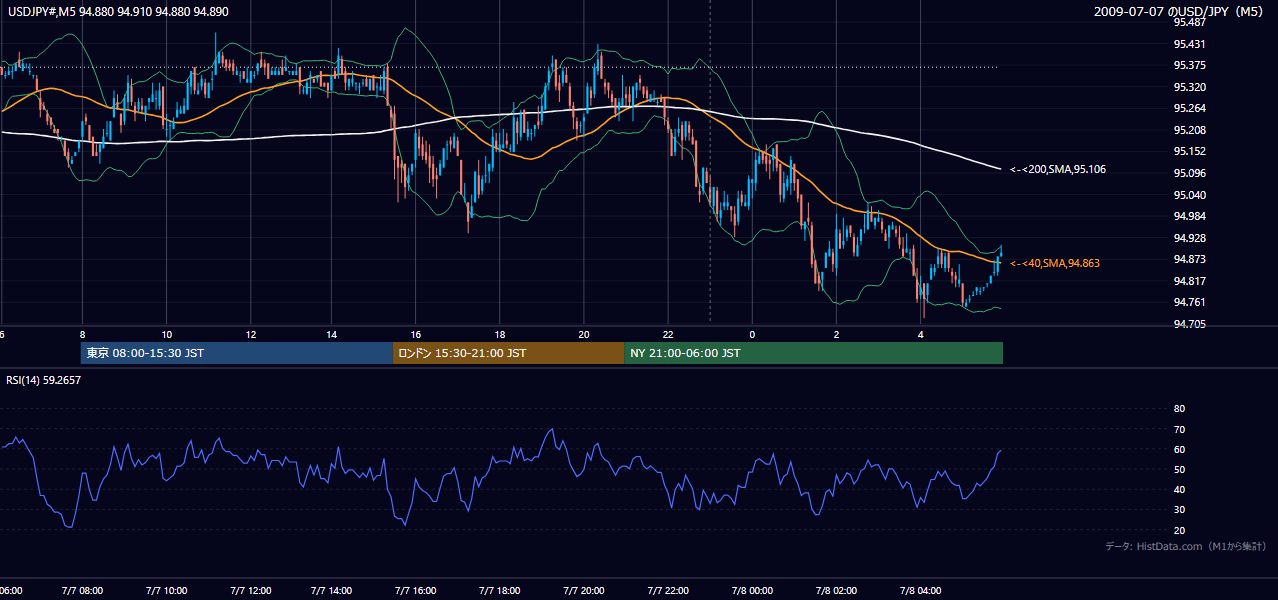The width and height of the screenshot is (1278, 600).
Task: Click price axis value 95.040
Action: [1191, 195]
